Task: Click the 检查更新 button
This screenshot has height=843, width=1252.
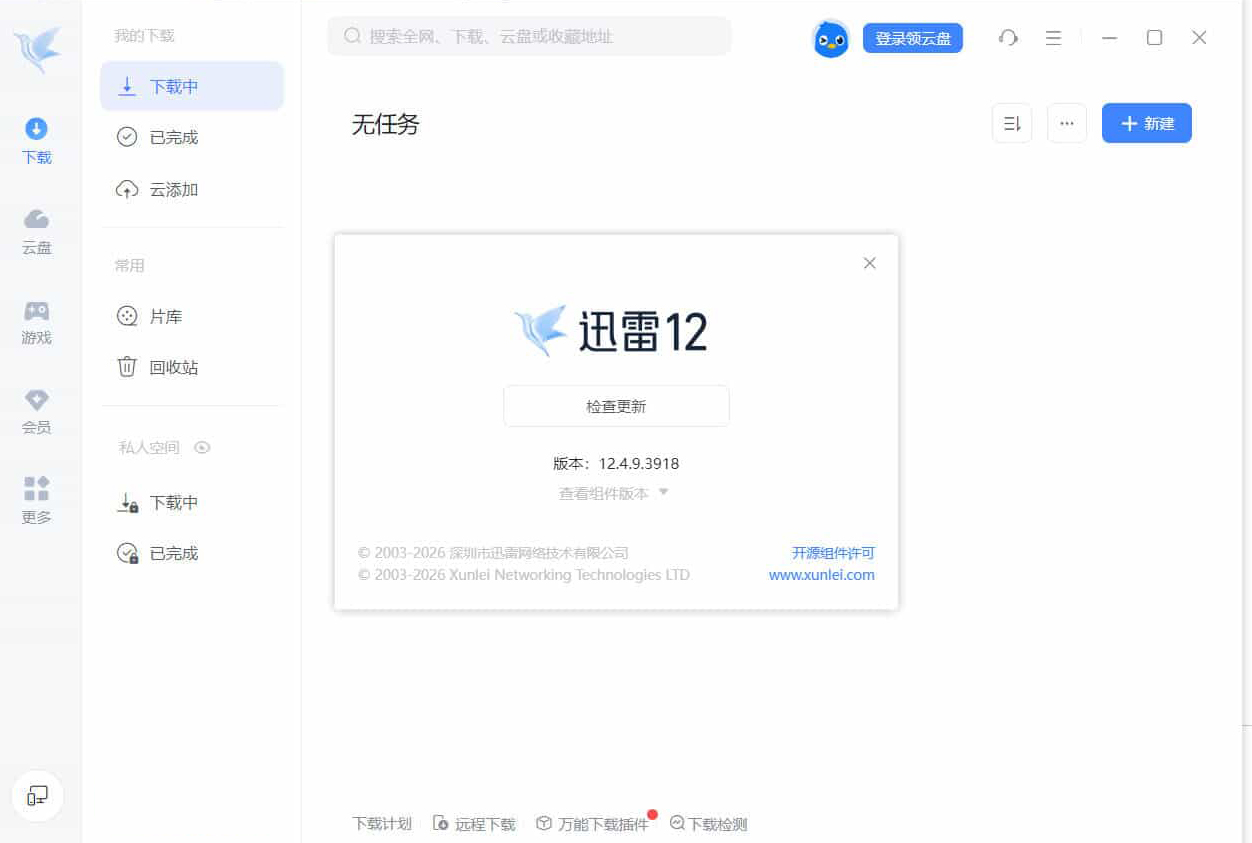Action: (616, 407)
